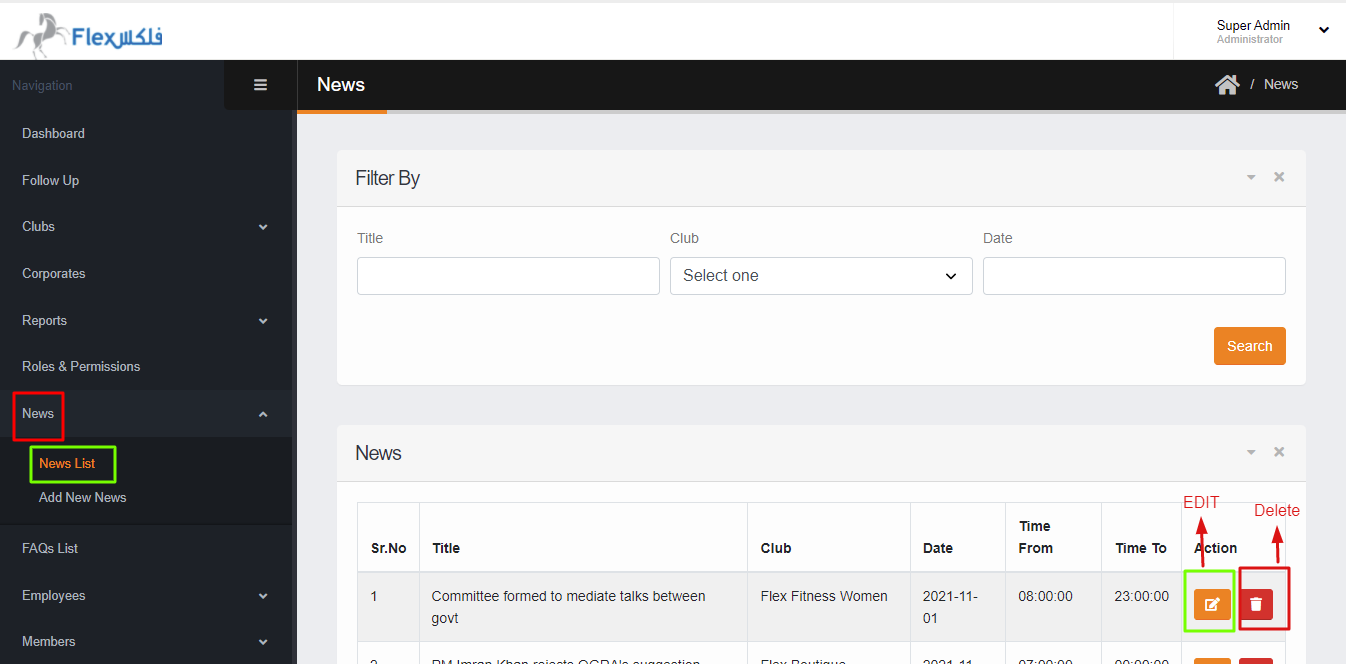Click into the Title filter field
The image size is (1346, 664).
point(508,276)
